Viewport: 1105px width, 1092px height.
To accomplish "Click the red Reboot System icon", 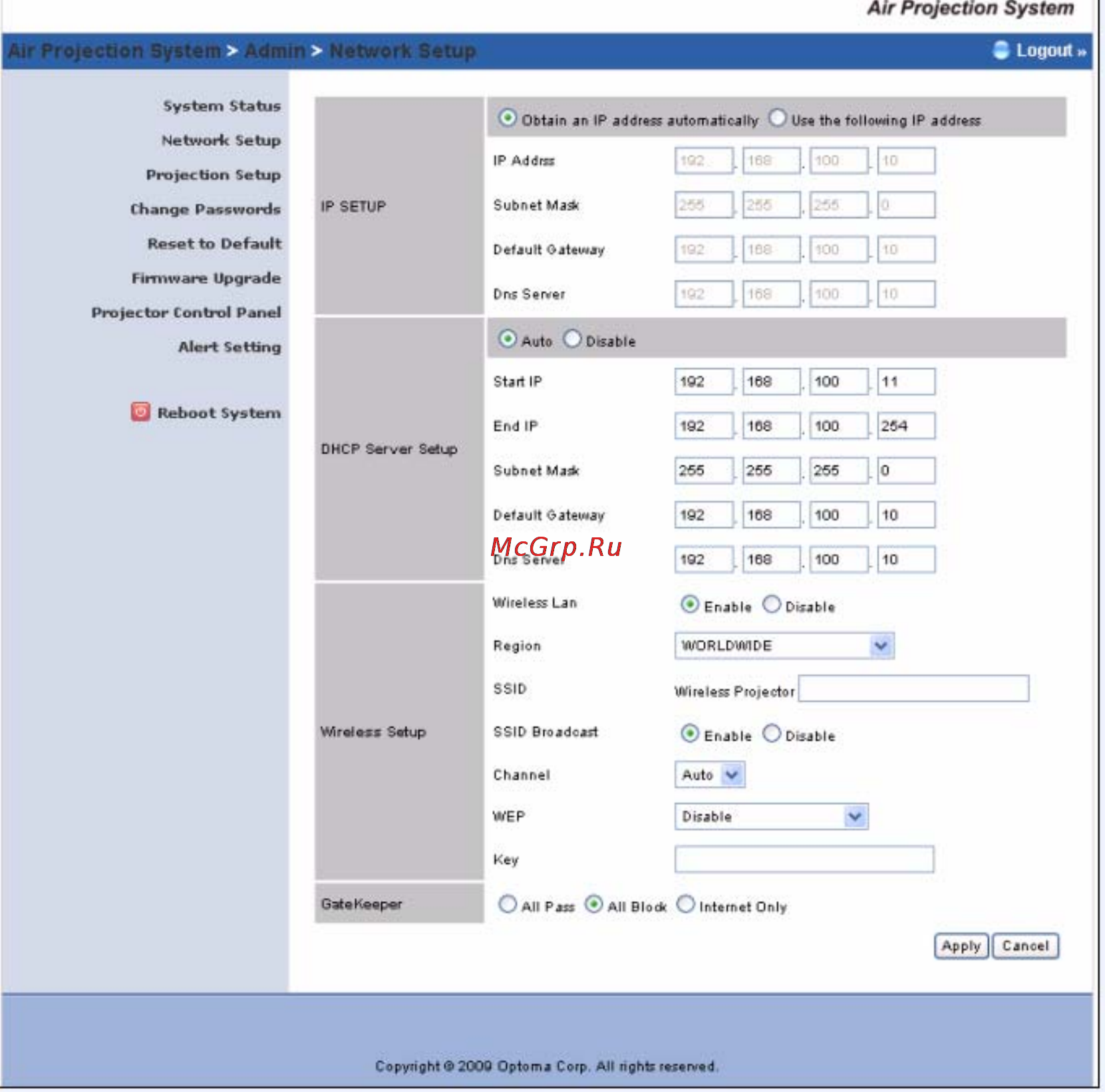I will (140, 412).
